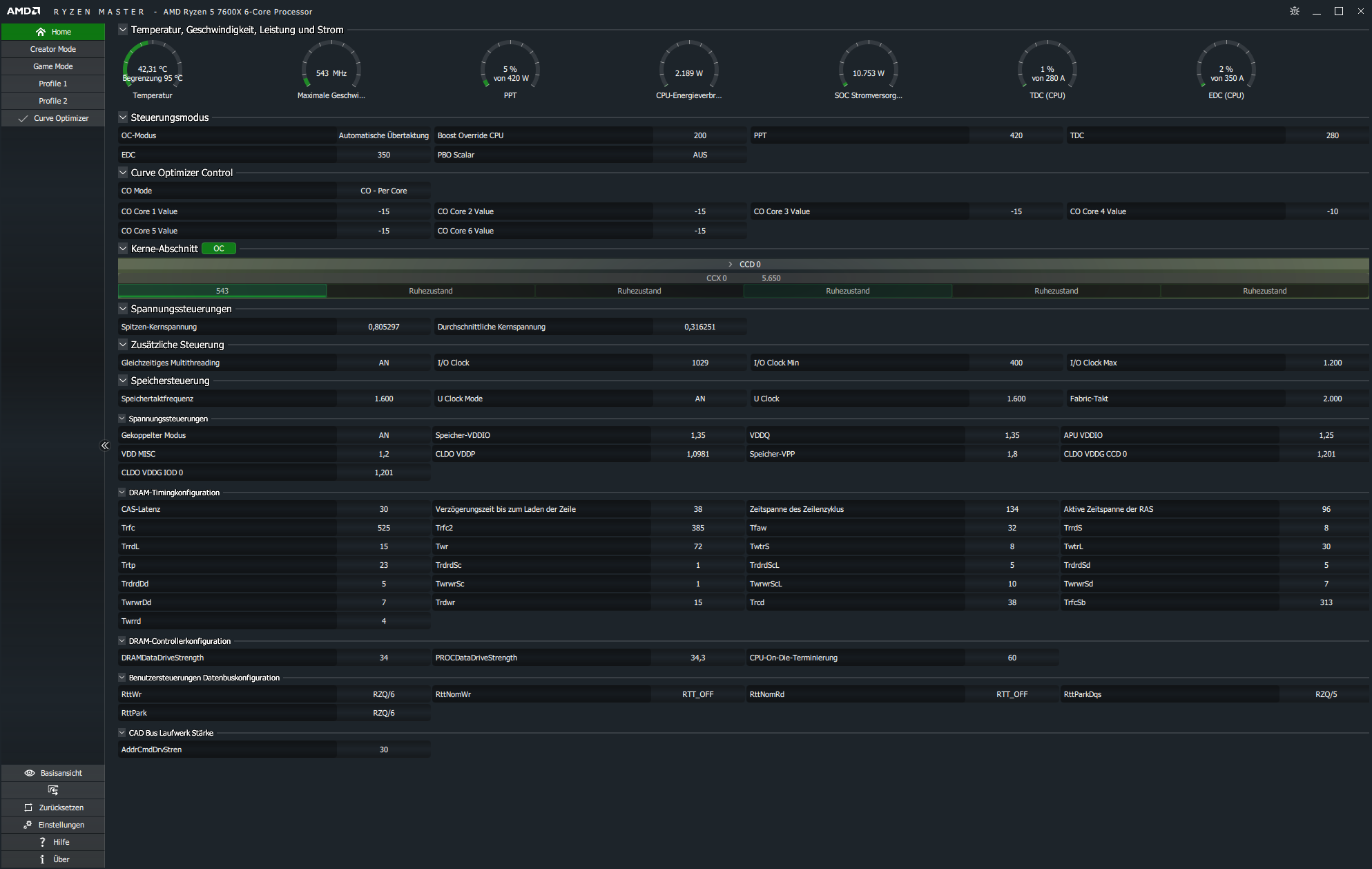Click the RttParkDqs value RZQ/5
The height and width of the screenshot is (869, 1372).
point(1326,694)
